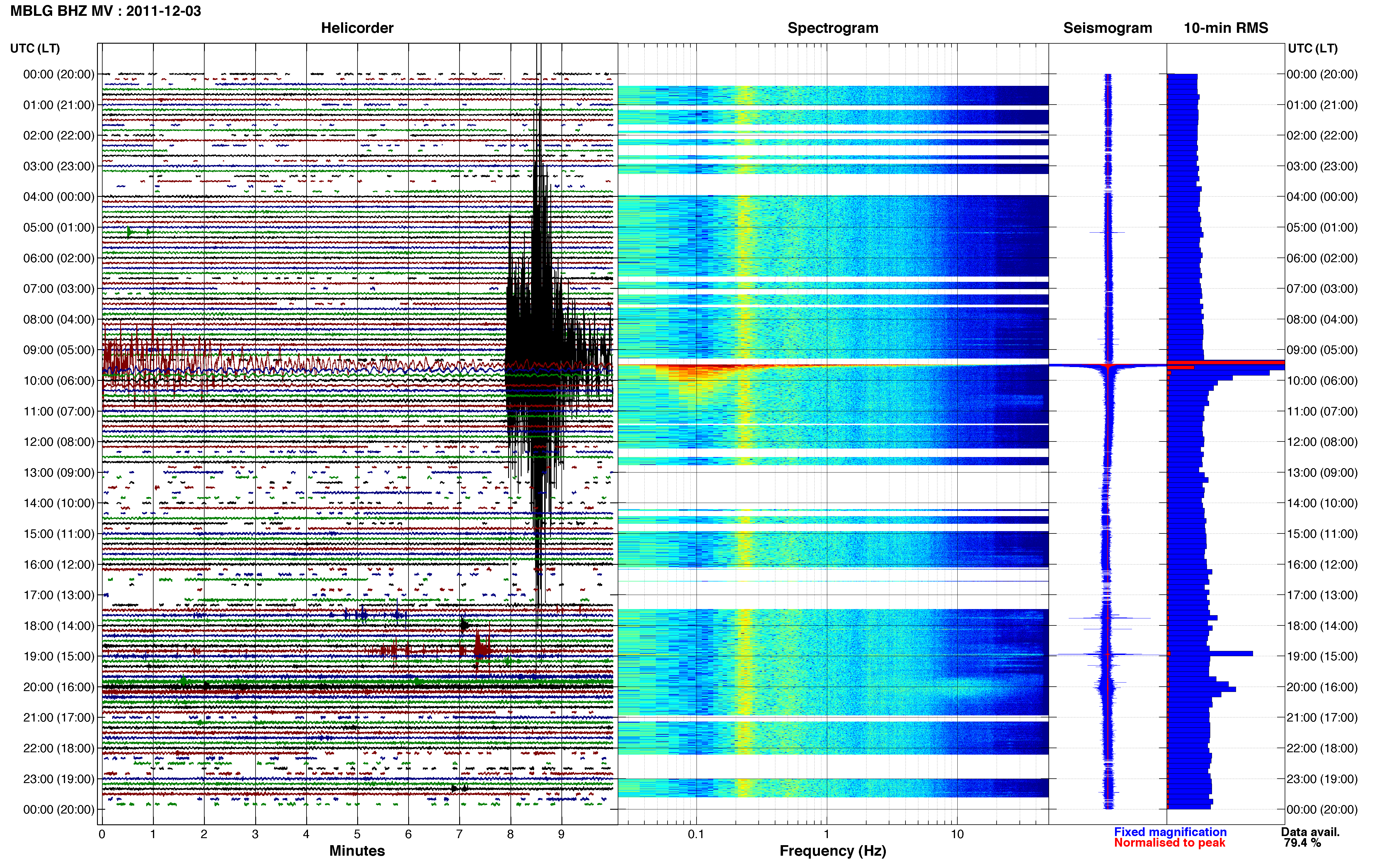Click right-axis time label 13:00 (09:00)
Viewport: 1389px width, 868px height.
pyautogui.click(x=1322, y=473)
